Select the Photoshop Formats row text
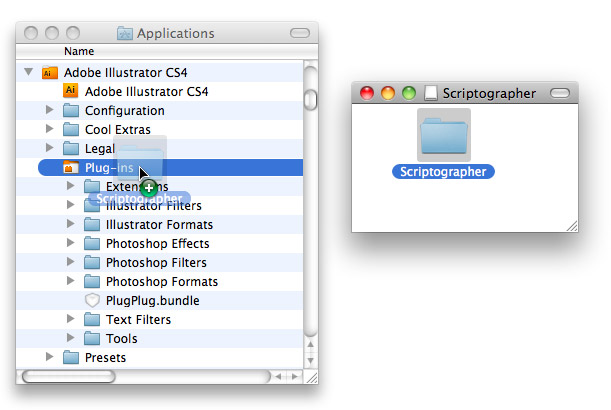Screen dimensions: 611x410 click(162, 282)
